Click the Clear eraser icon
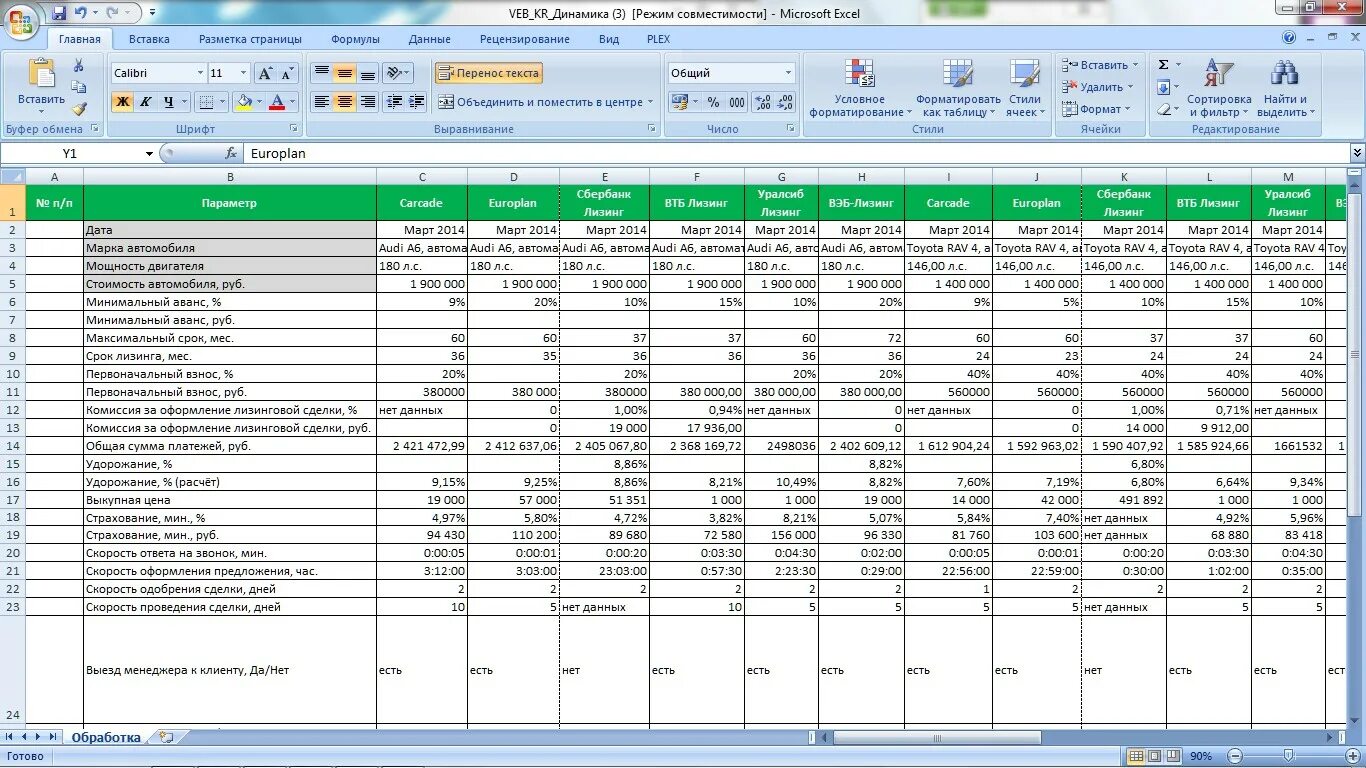The height and width of the screenshot is (768, 1366). tap(1164, 109)
